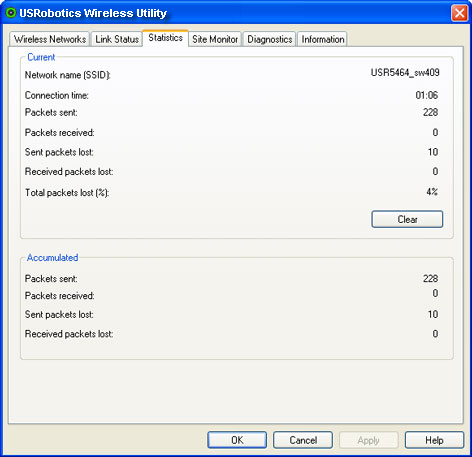Click the Connection time label
The height and width of the screenshot is (457, 472).
57,95
